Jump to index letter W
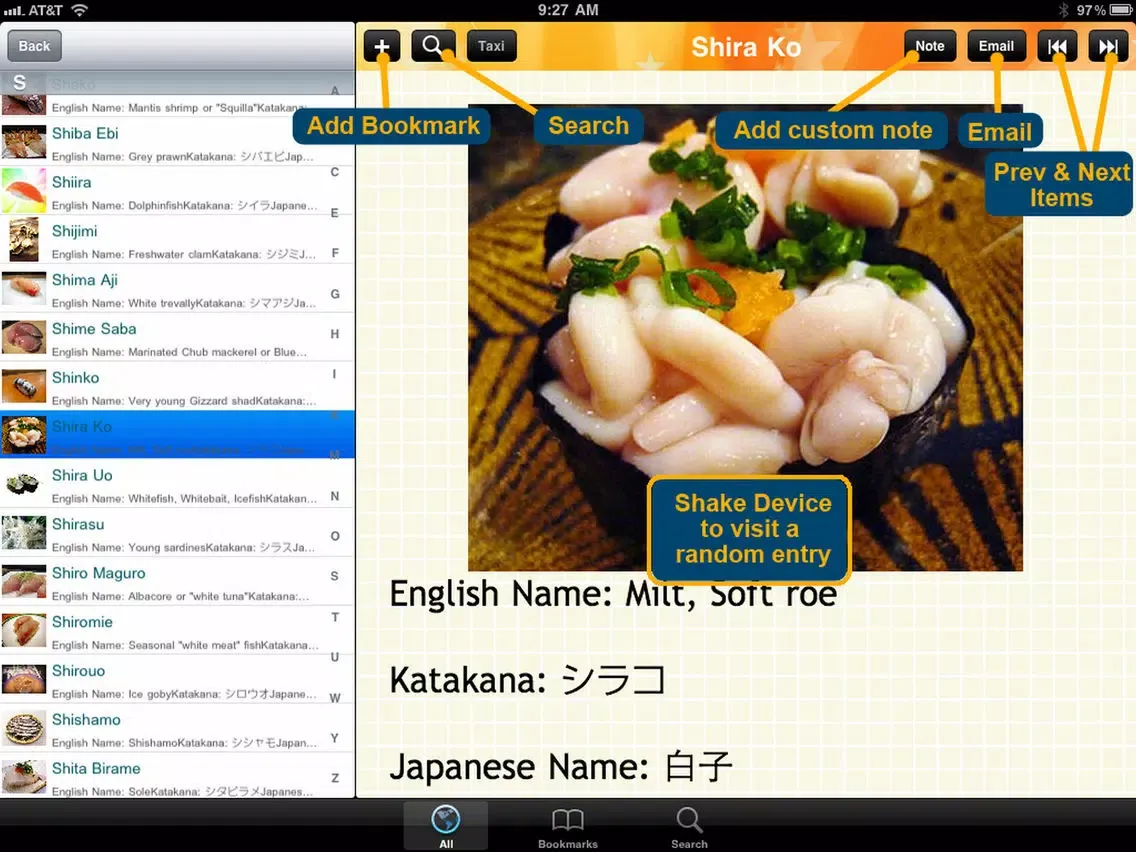The image size is (1136, 852). 335,698
